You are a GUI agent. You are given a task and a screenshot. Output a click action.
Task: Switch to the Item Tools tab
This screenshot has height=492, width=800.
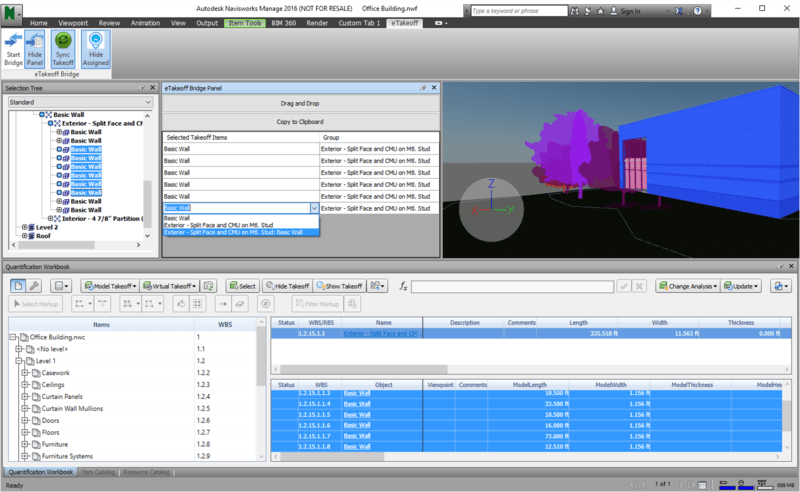(245, 23)
